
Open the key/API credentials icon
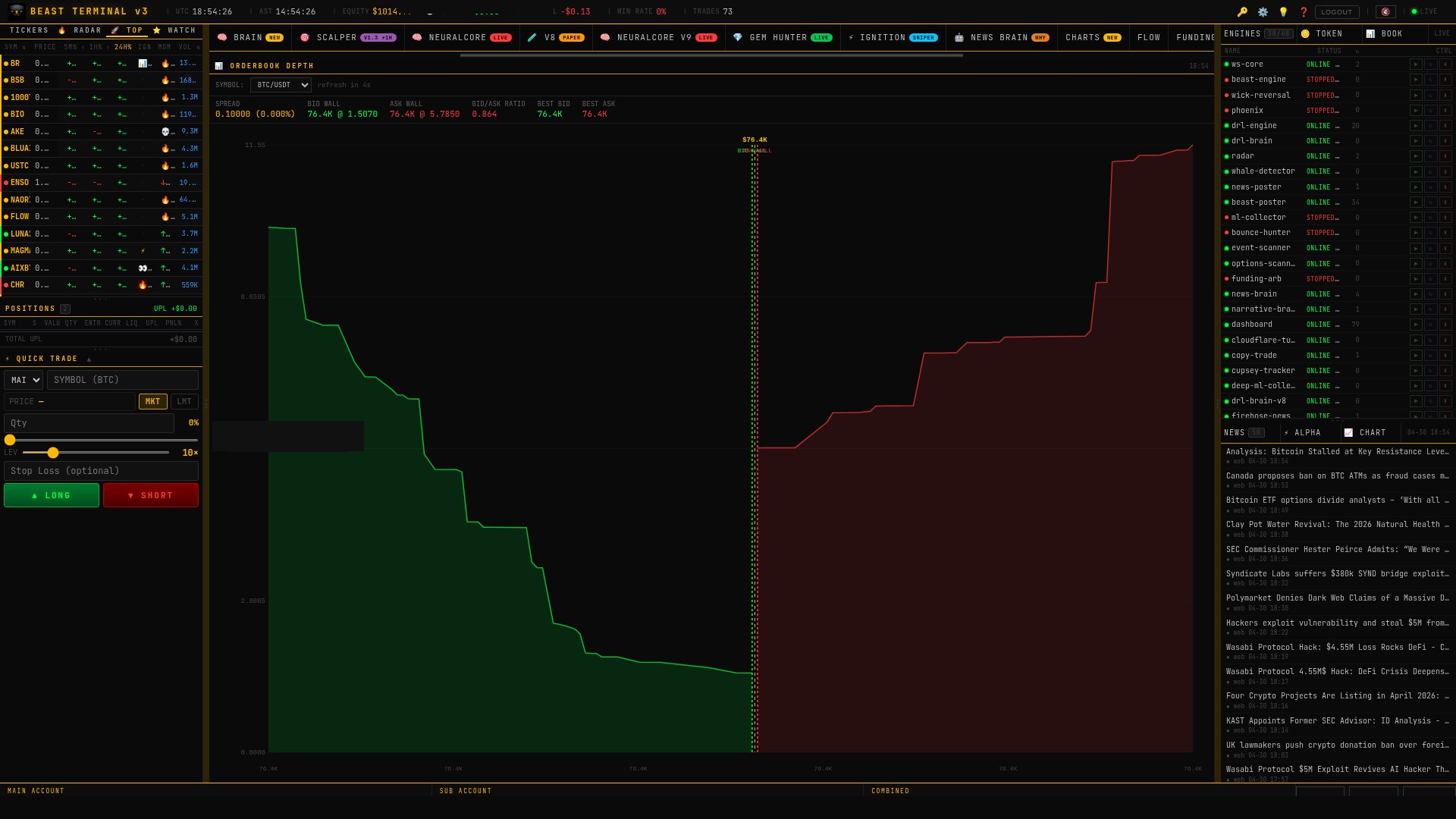(1244, 11)
